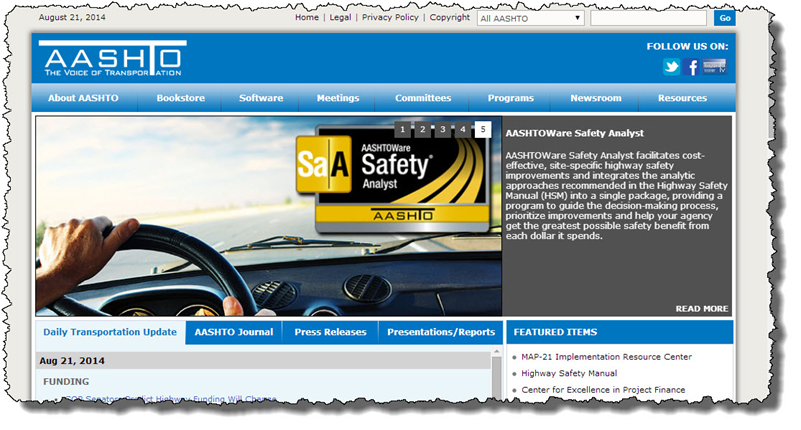
Task: Select slide 5 in the banner carousel
Action: pyautogui.click(x=483, y=130)
